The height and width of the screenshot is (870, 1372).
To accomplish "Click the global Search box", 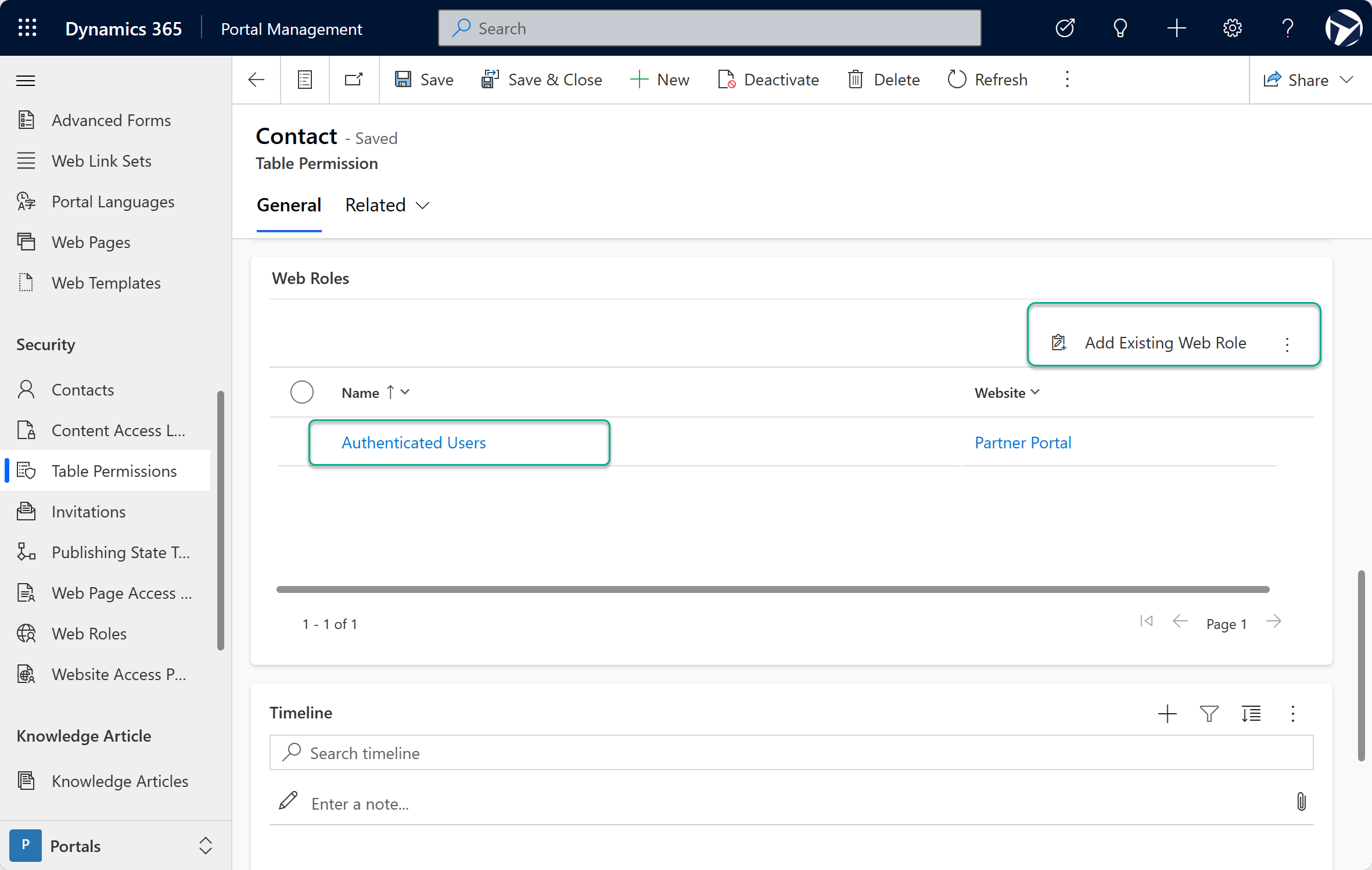I will [709, 28].
